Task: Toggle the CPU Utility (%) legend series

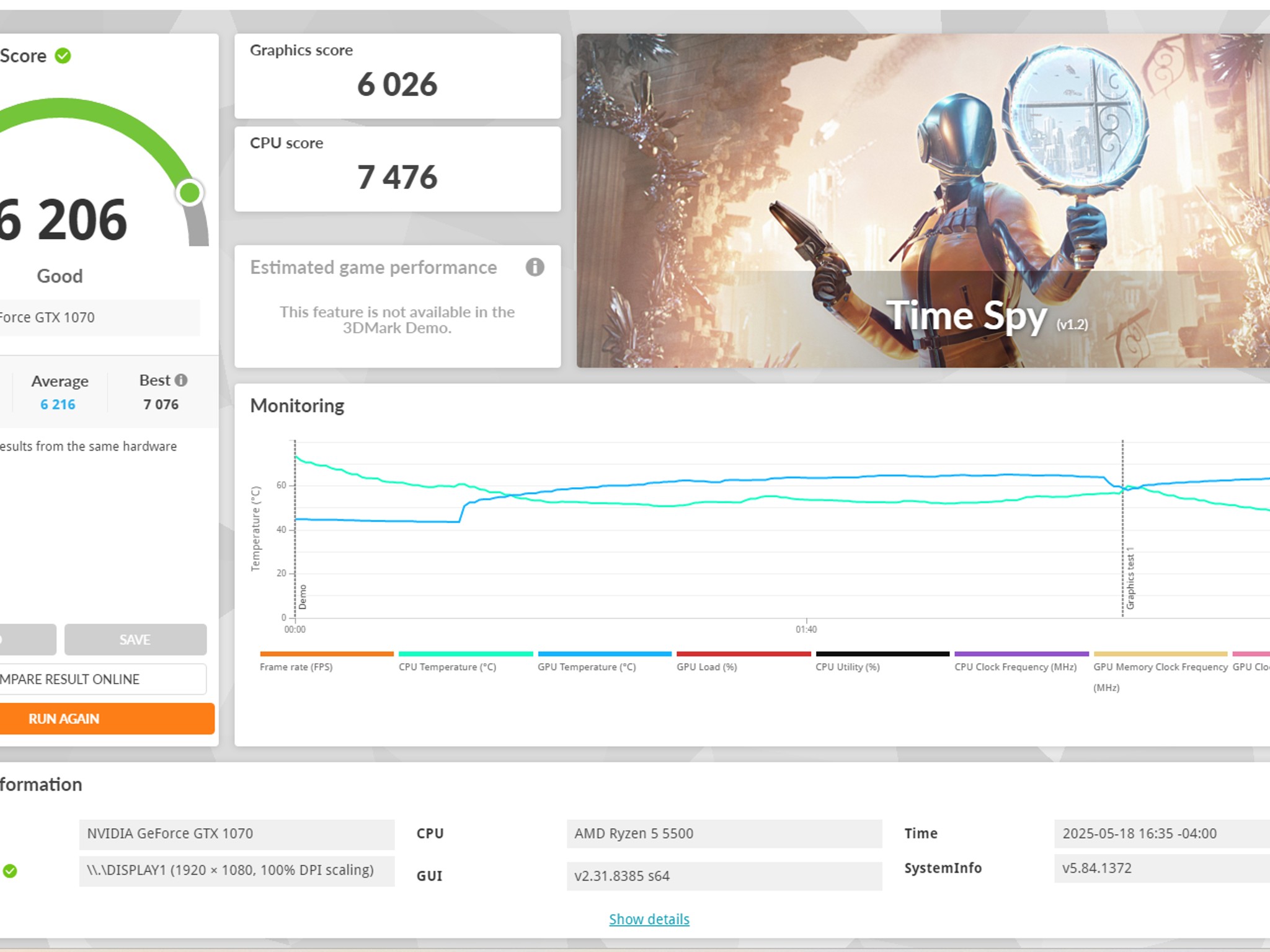Action: point(847,667)
